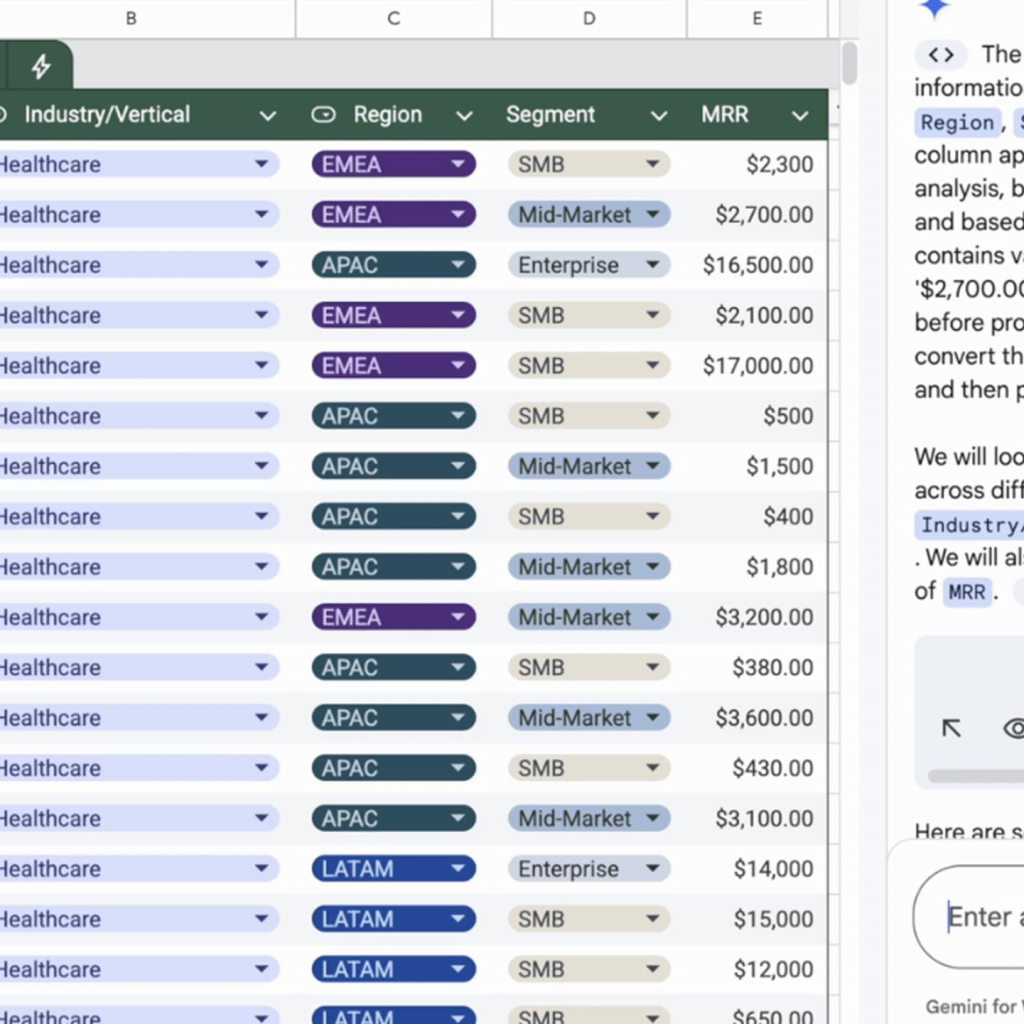The height and width of the screenshot is (1024, 1024).
Task: Click the MRR chip in Gemini explanation
Action: 966,592
